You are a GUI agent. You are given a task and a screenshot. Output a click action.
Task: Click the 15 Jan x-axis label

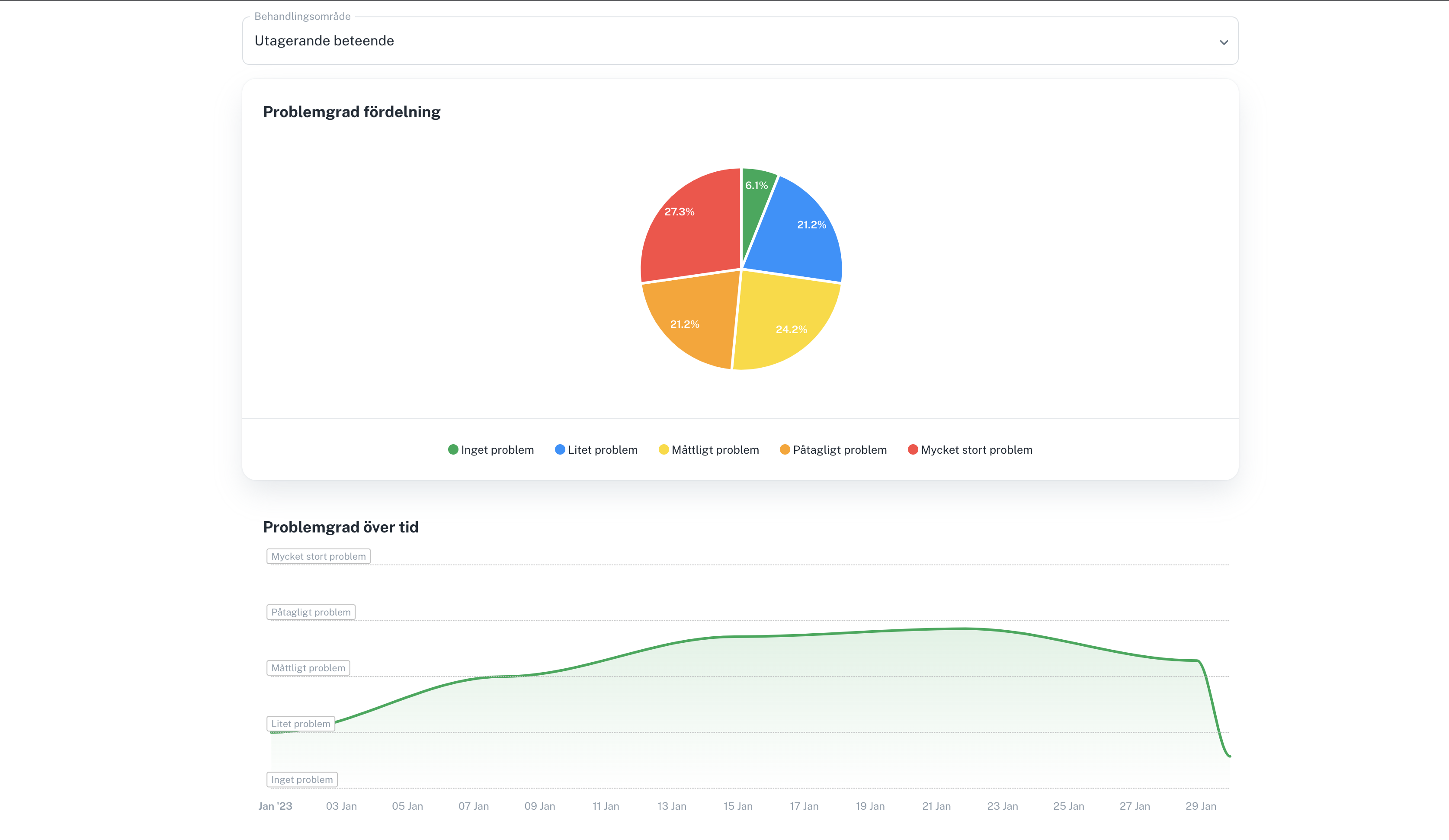click(738, 806)
